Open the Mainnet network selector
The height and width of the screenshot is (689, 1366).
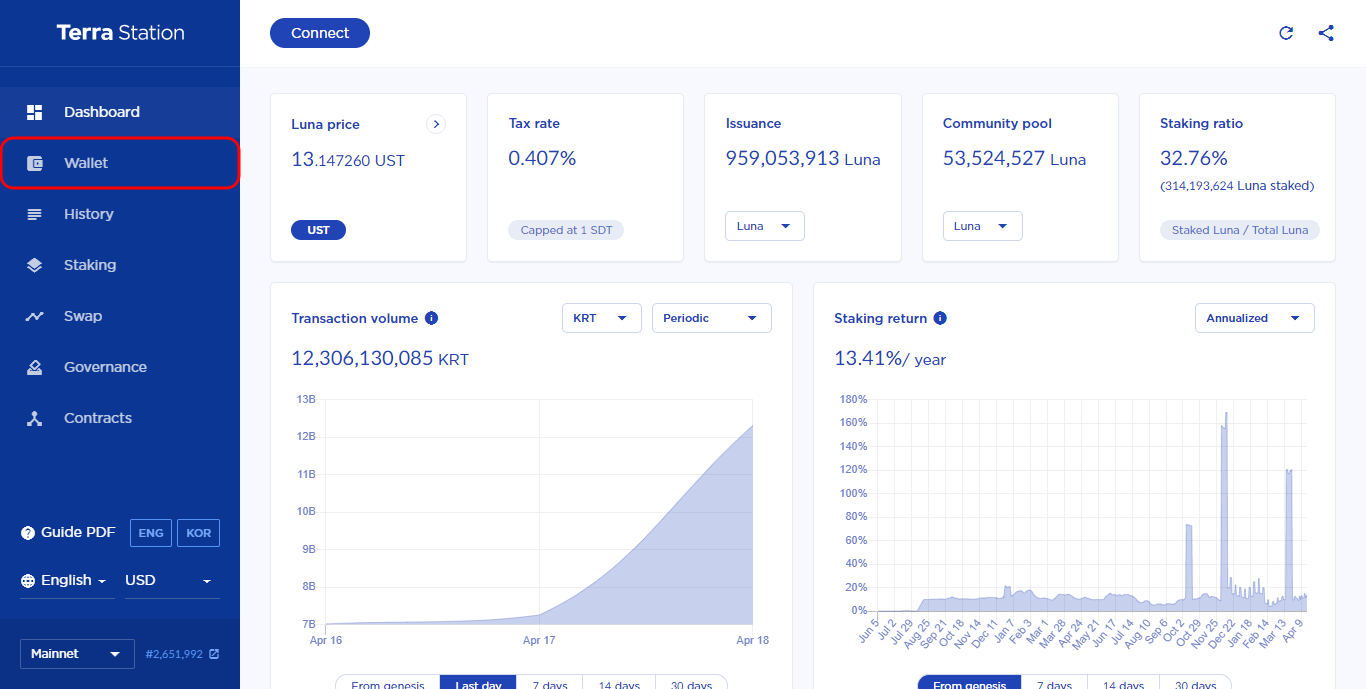coord(76,654)
